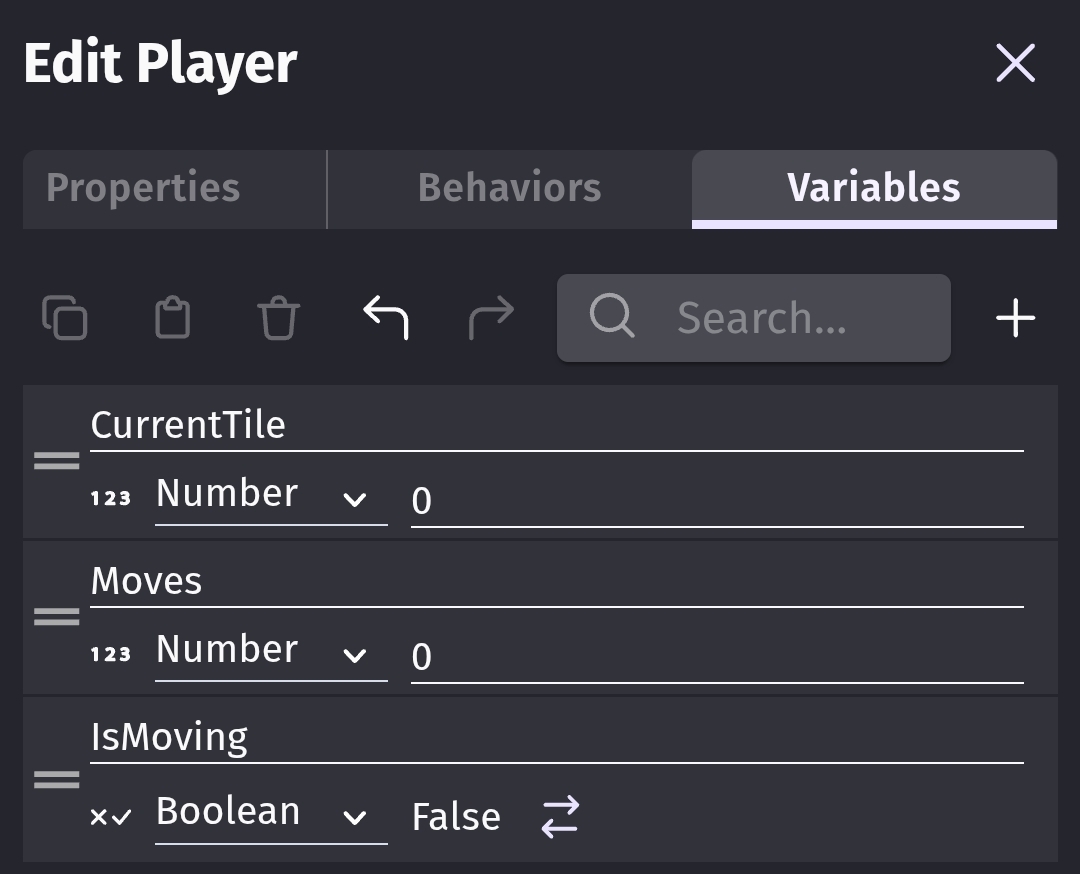Click the copy variables icon

65,319
